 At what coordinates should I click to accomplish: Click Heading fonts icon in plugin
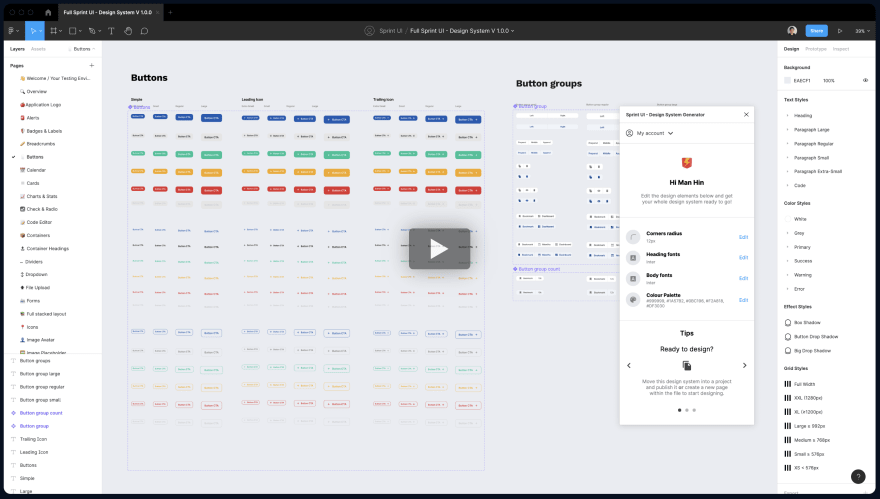[633, 258]
